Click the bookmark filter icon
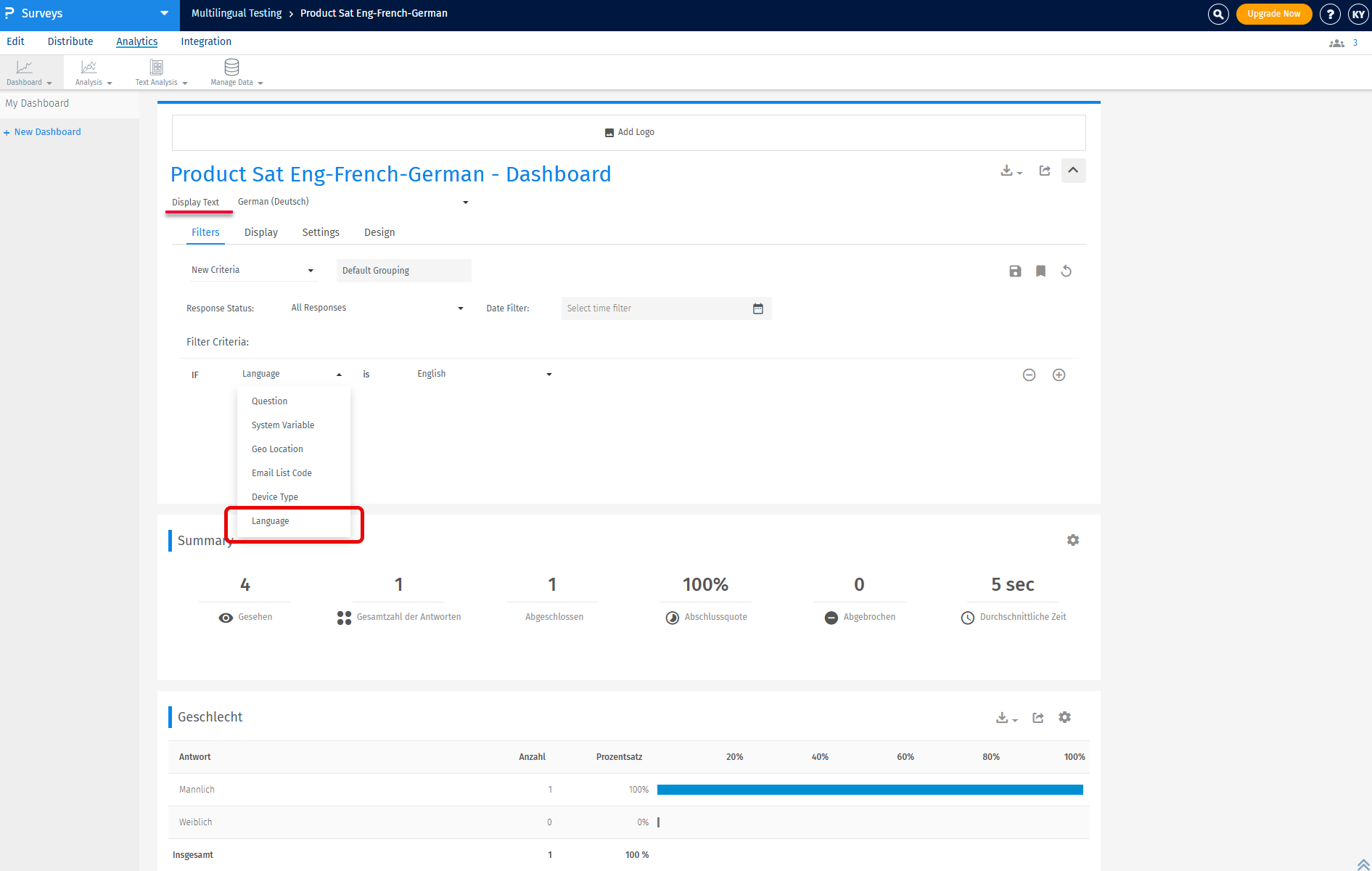 [x=1040, y=271]
